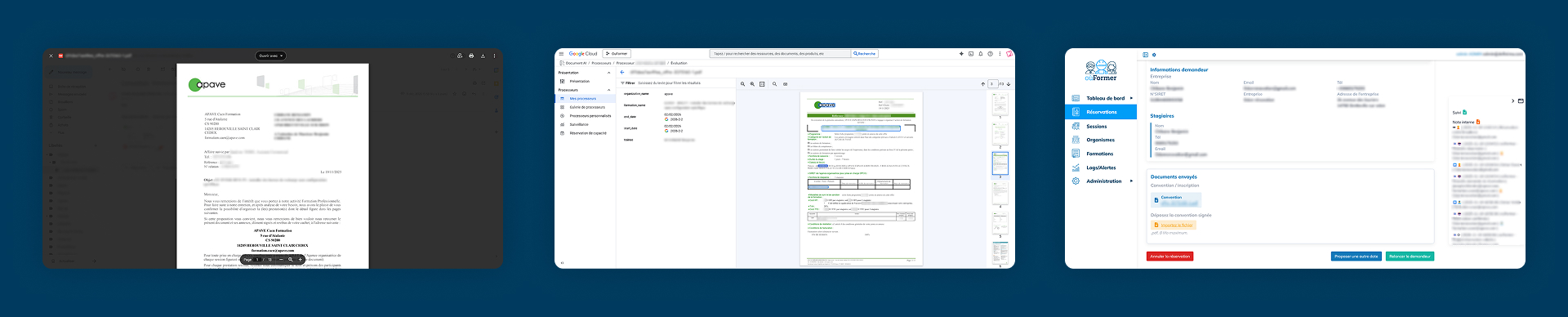
Task: Collapse the Présentation section in Document AI sidebar
Action: pos(608,73)
